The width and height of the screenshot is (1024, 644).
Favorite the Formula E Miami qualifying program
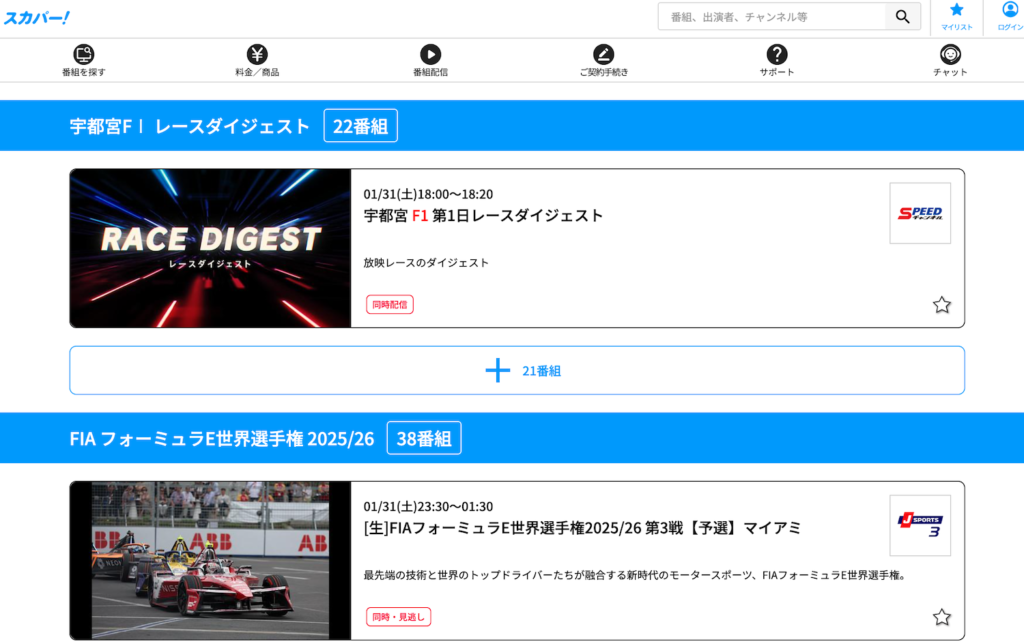coord(941,617)
